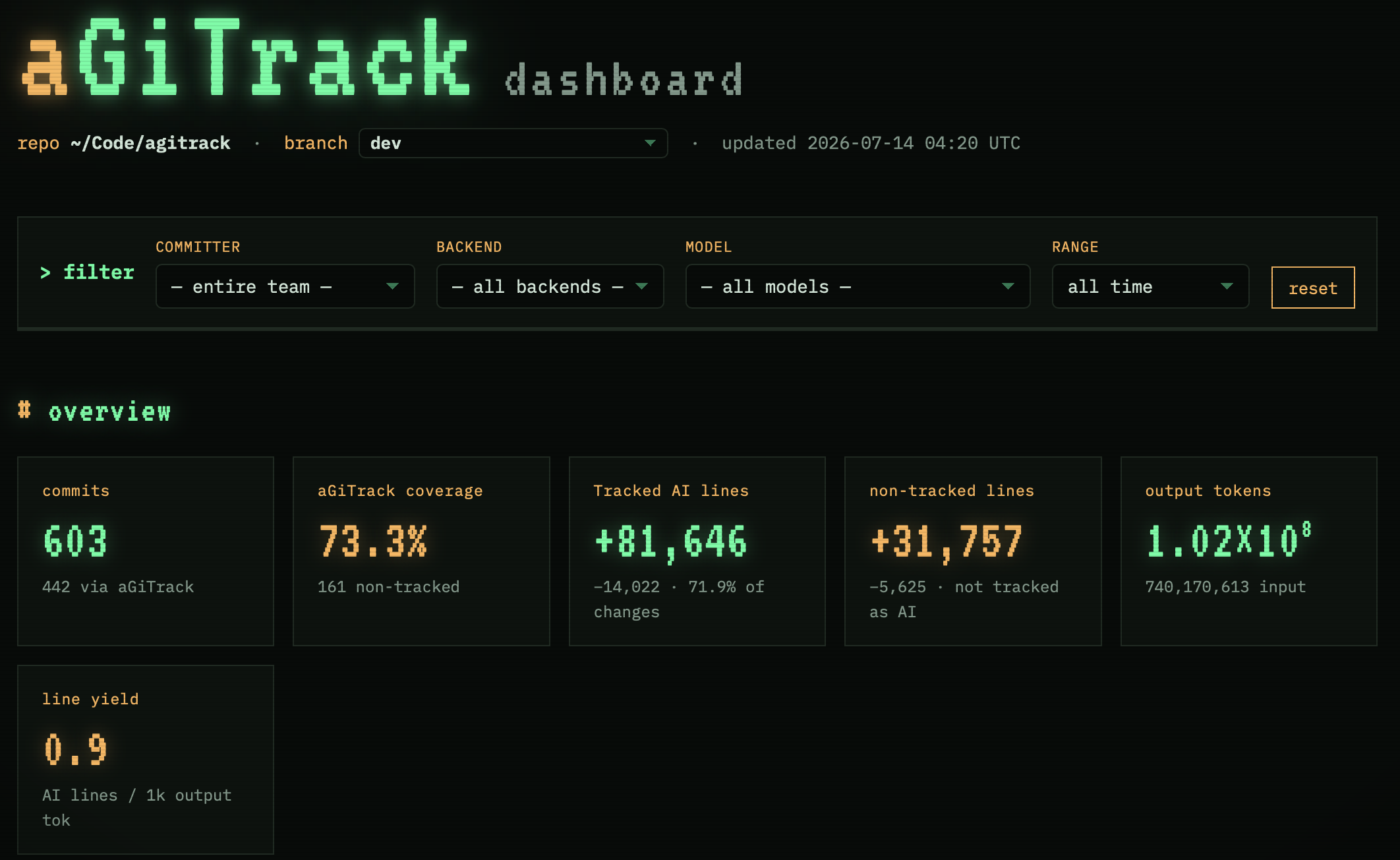Click the 'non-tracked lines' card title
Image resolution: width=1400 pixels, height=860 pixels.
(952, 491)
